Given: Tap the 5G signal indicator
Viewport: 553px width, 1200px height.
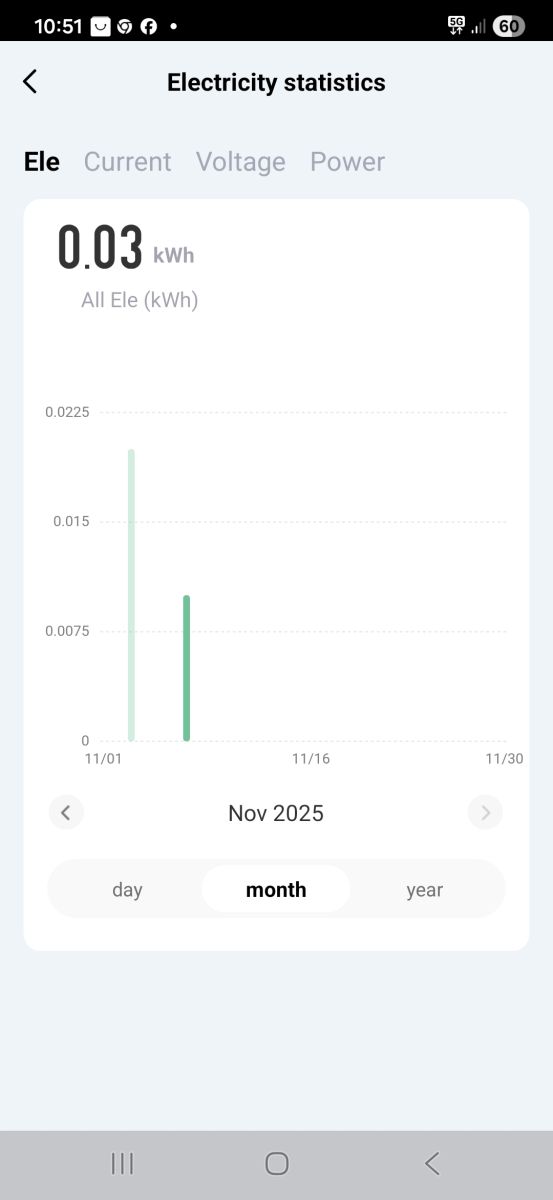Looking at the screenshot, I should point(457,26).
